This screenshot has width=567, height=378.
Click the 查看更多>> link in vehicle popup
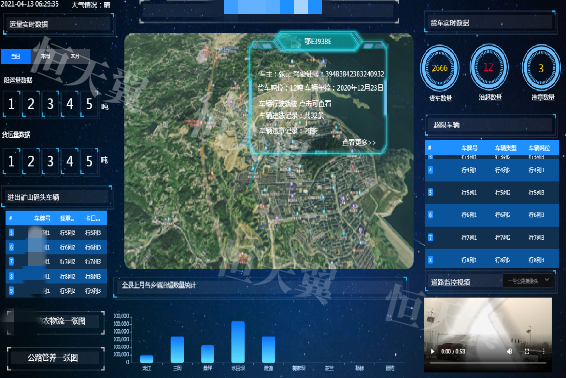tap(359, 143)
